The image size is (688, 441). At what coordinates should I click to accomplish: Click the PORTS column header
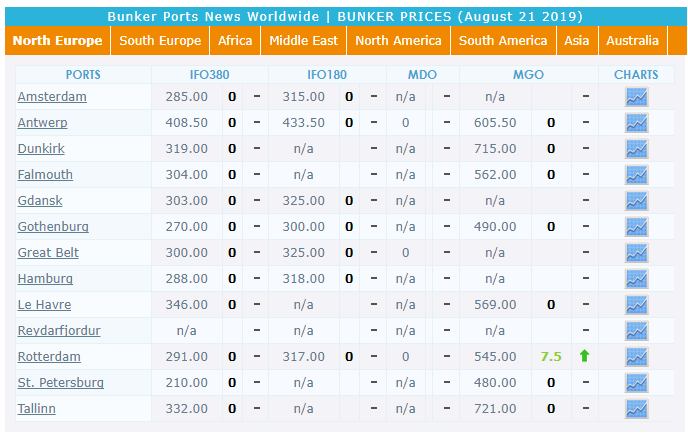(83, 75)
